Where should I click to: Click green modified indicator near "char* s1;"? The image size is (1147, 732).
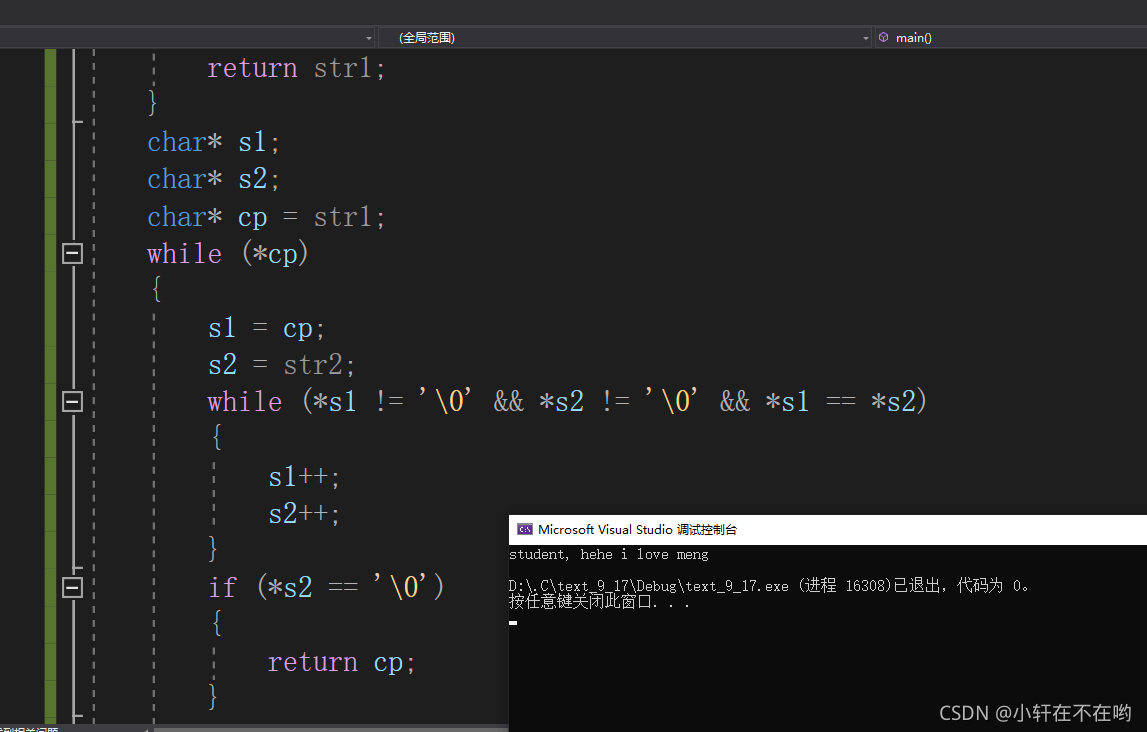[48, 142]
